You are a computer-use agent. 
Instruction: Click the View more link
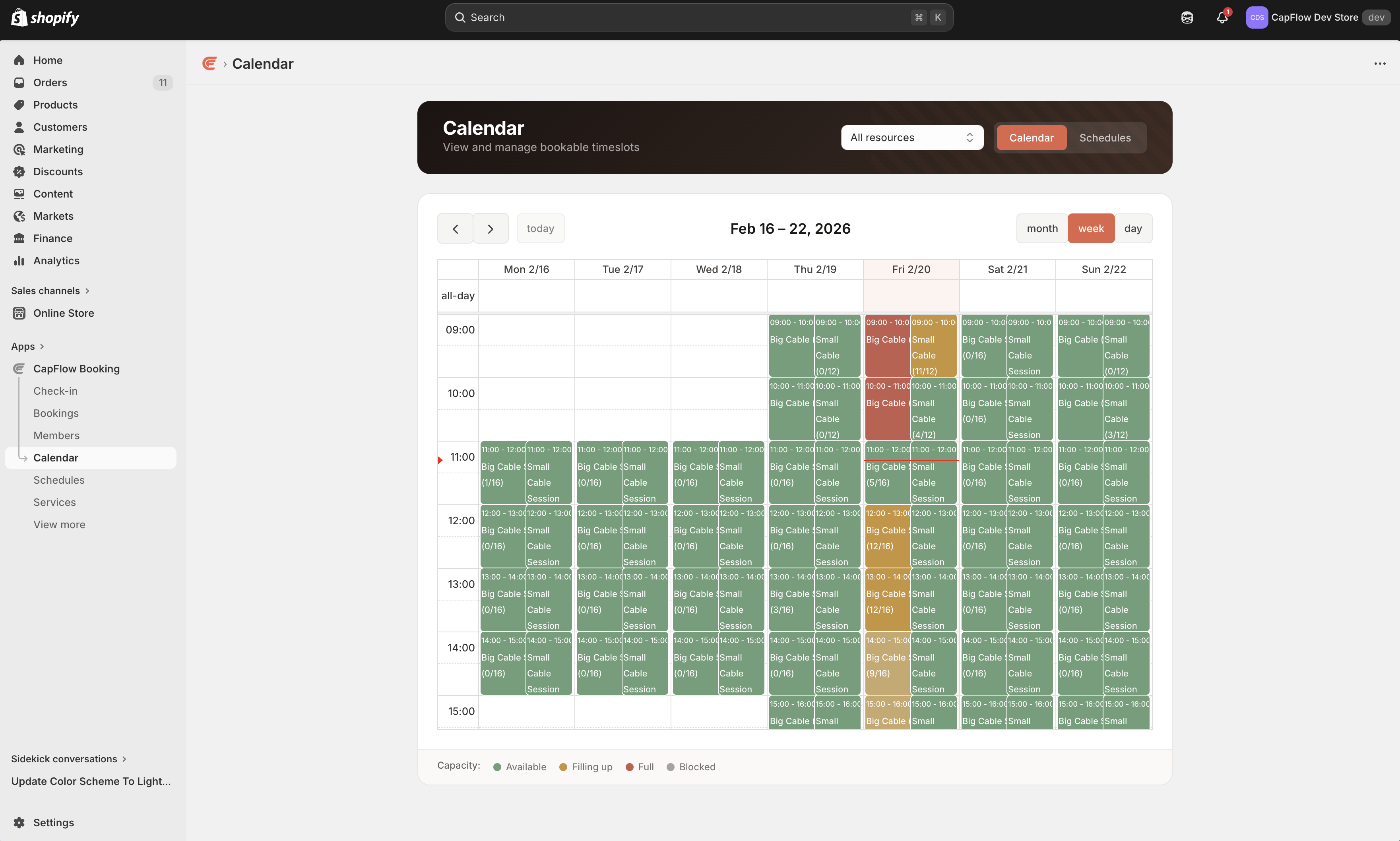click(59, 524)
